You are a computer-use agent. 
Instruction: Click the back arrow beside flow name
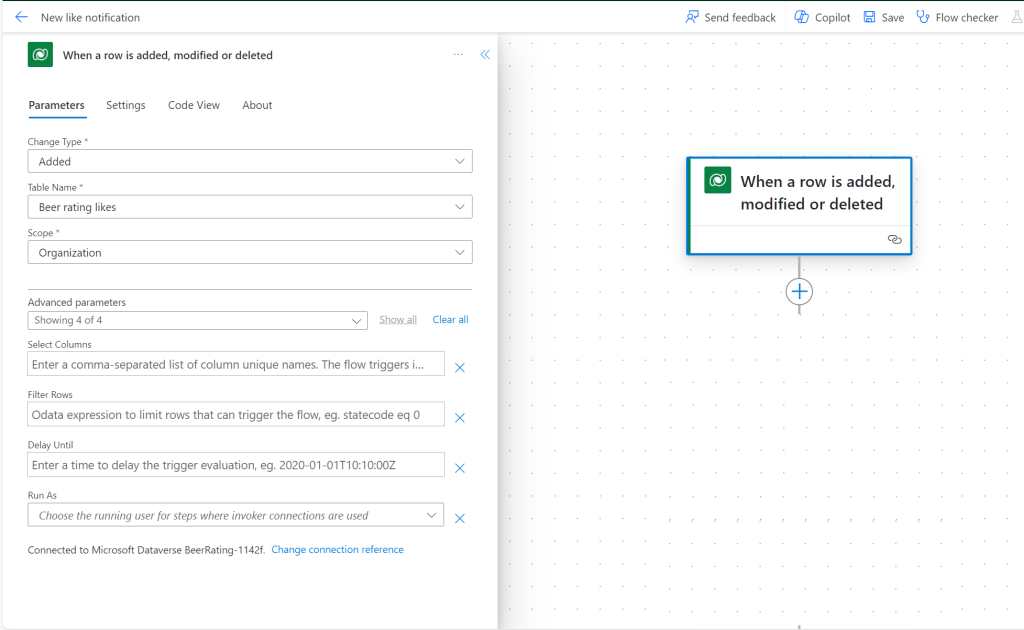tap(22, 17)
